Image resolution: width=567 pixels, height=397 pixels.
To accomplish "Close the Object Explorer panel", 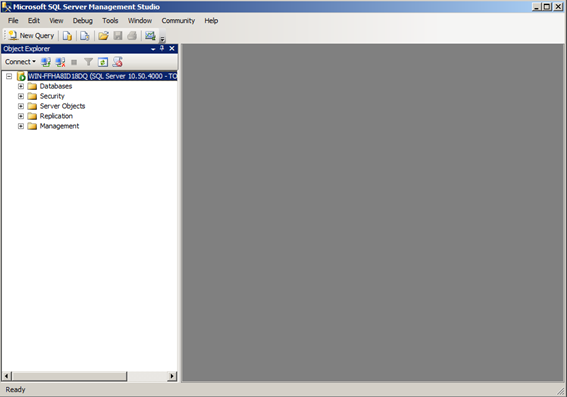I will tap(172, 48).
